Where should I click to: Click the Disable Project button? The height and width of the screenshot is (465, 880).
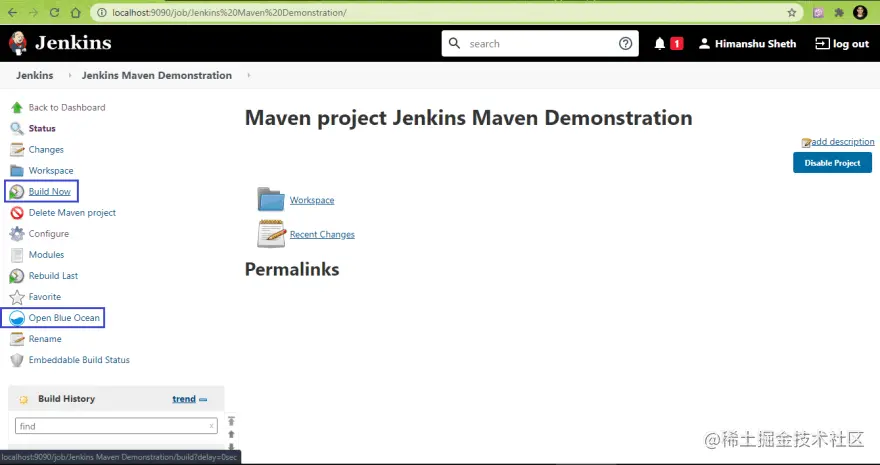point(832,163)
